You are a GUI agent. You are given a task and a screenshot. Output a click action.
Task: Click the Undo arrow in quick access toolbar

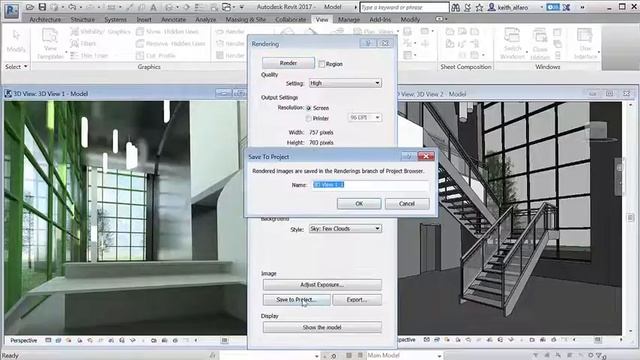[x=72, y=7]
